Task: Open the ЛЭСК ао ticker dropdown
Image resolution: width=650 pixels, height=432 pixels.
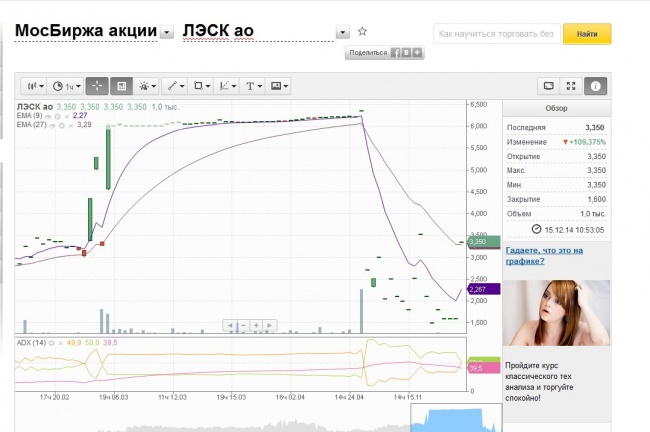Action: pyautogui.click(x=343, y=32)
